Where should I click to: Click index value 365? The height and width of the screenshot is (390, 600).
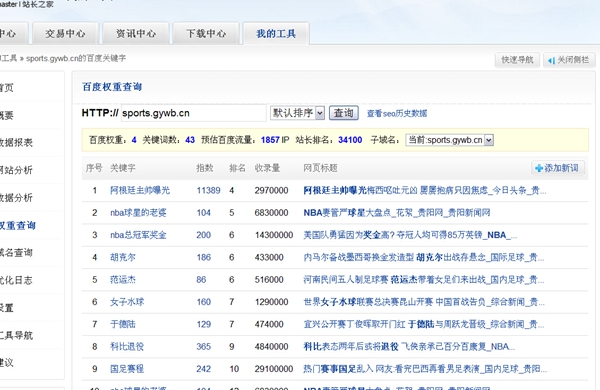point(204,346)
